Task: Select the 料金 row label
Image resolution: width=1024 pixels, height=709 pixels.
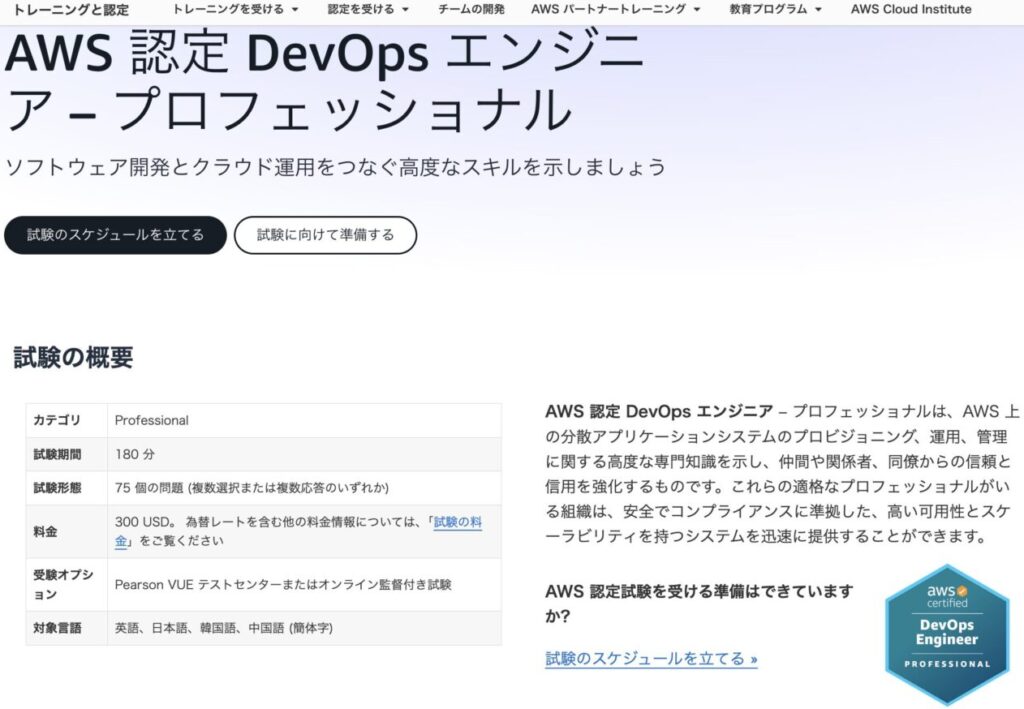Action: coord(45,531)
